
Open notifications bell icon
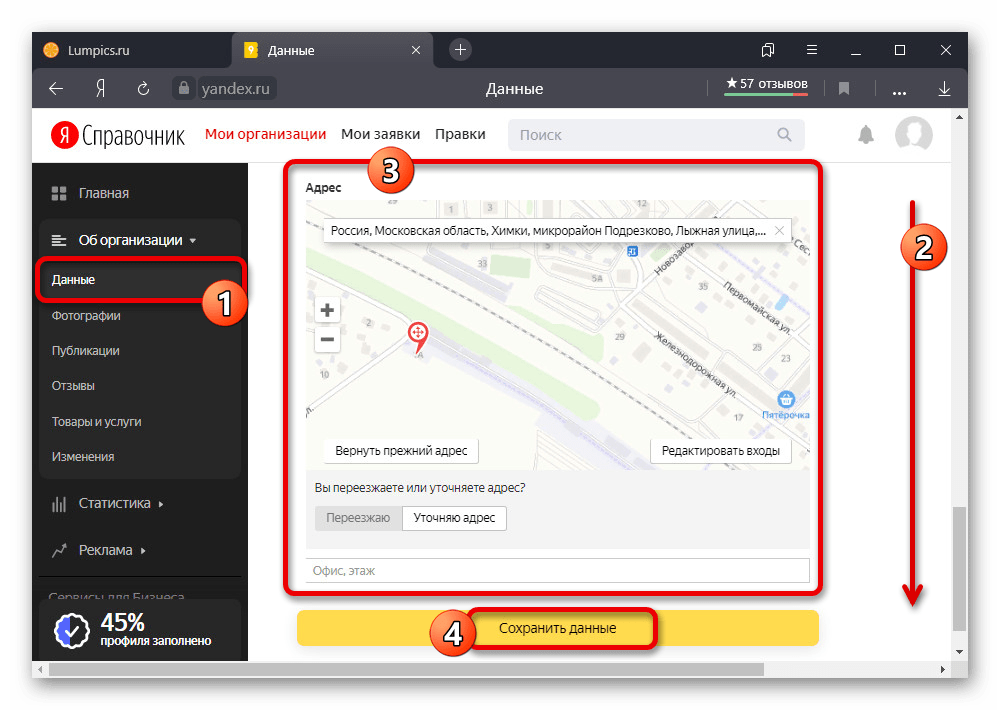coord(866,135)
